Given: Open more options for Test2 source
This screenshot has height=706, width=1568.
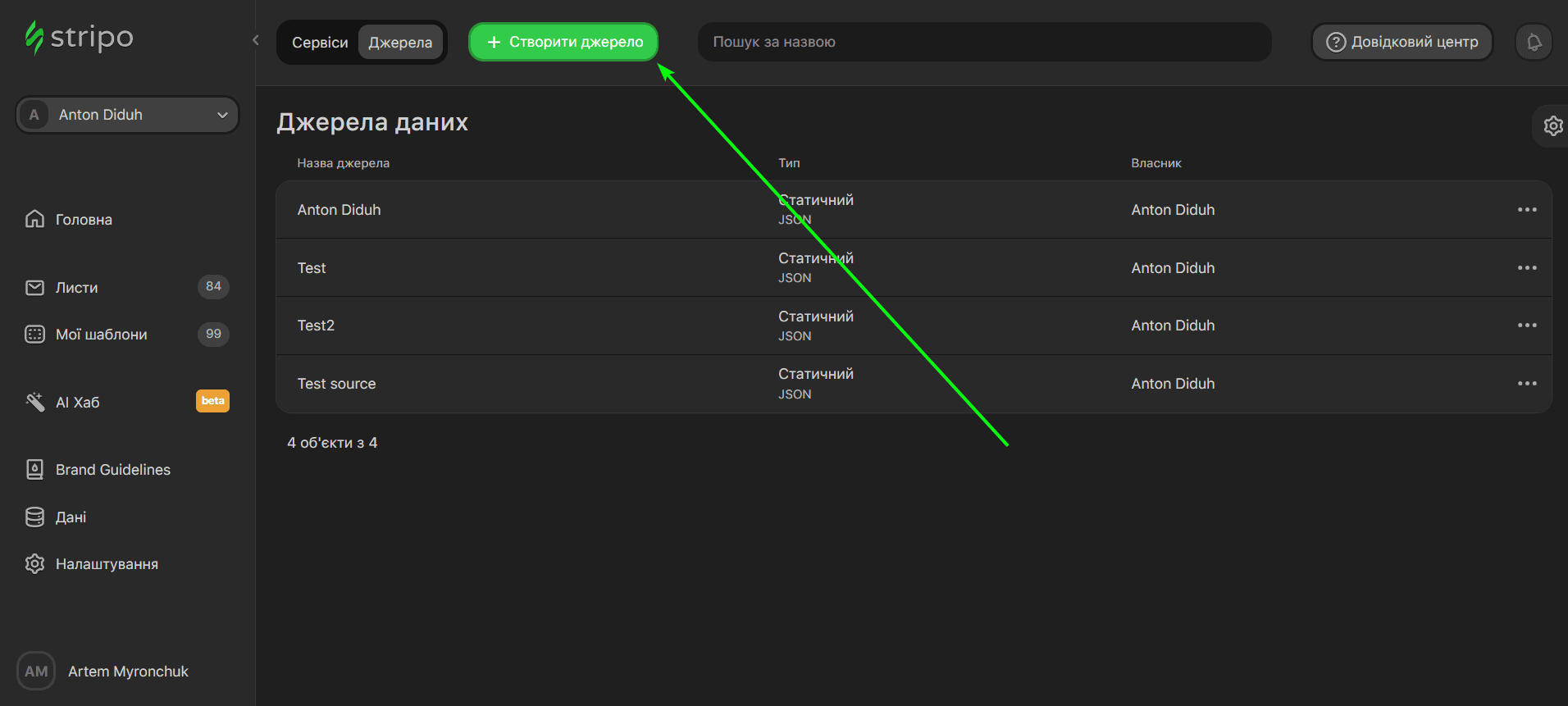Looking at the screenshot, I should coord(1526,326).
